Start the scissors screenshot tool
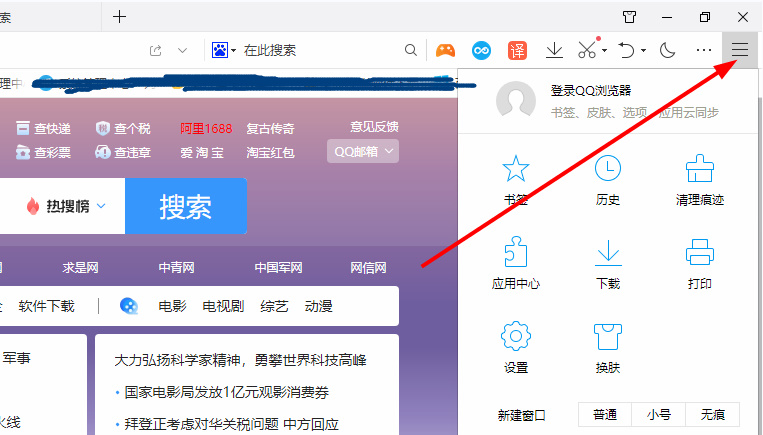The width and height of the screenshot is (763, 435). point(587,50)
